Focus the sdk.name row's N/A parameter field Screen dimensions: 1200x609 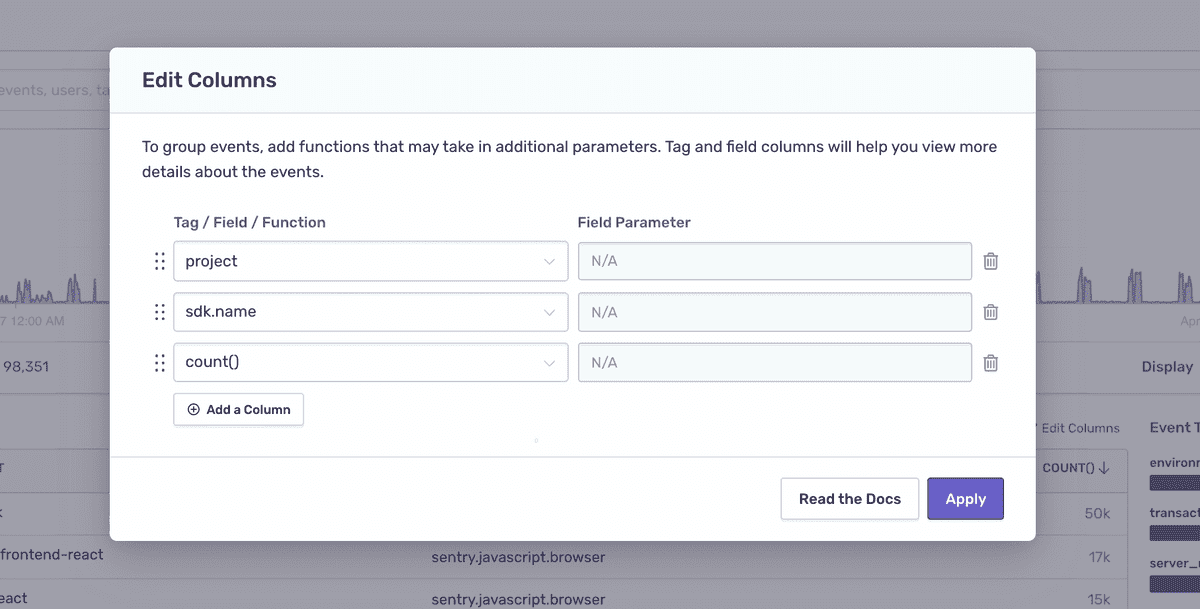tap(775, 312)
